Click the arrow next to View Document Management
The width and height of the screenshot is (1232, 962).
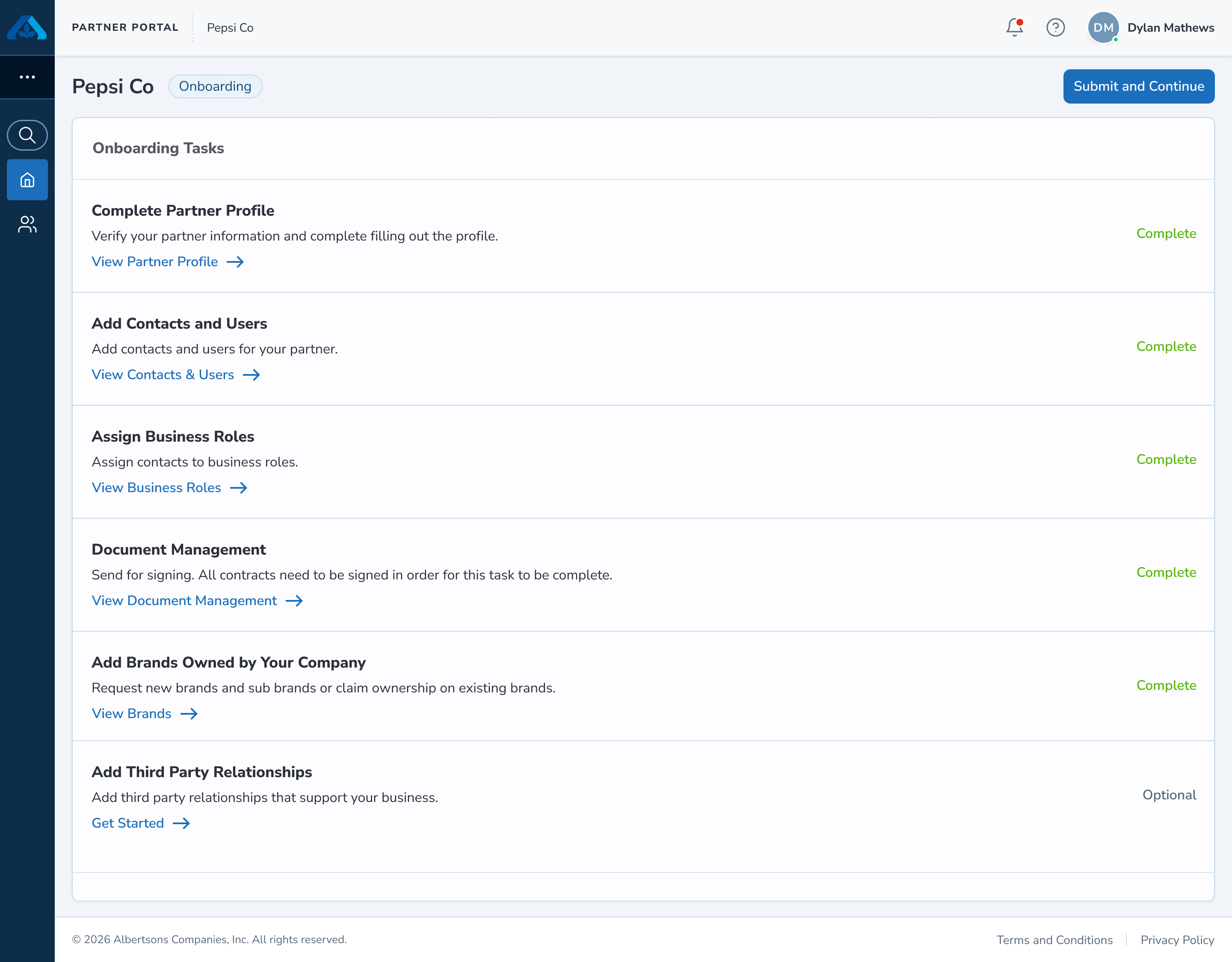[294, 601]
